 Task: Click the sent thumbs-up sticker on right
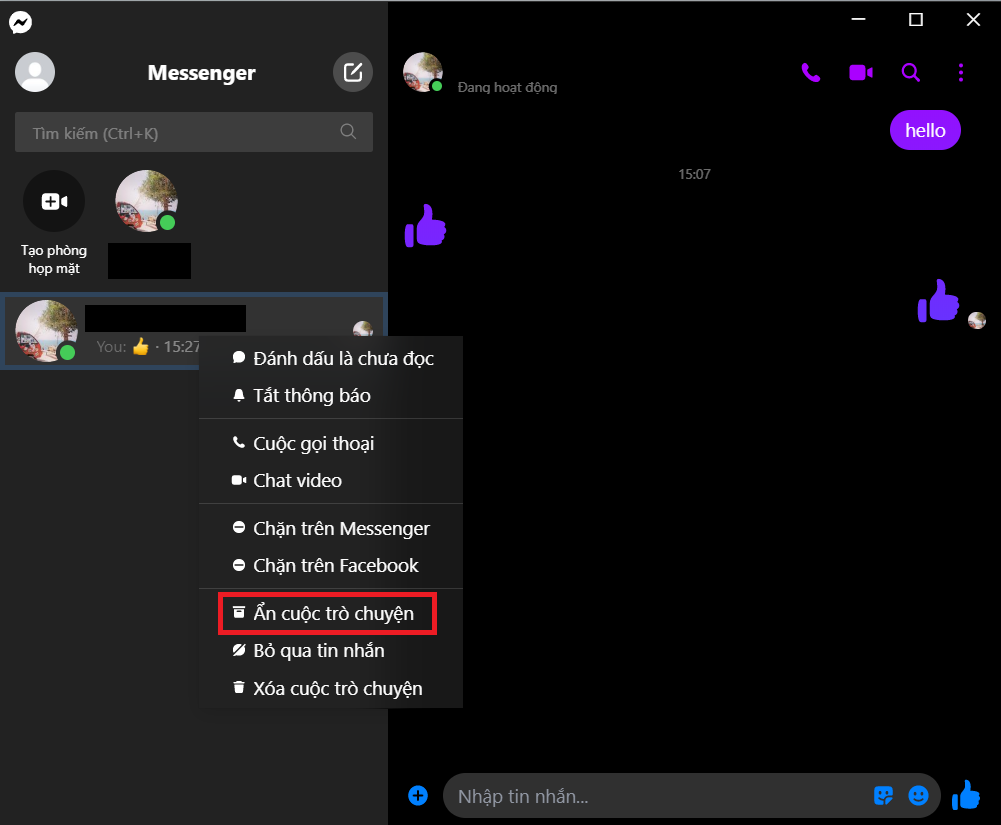coord(938,301)
